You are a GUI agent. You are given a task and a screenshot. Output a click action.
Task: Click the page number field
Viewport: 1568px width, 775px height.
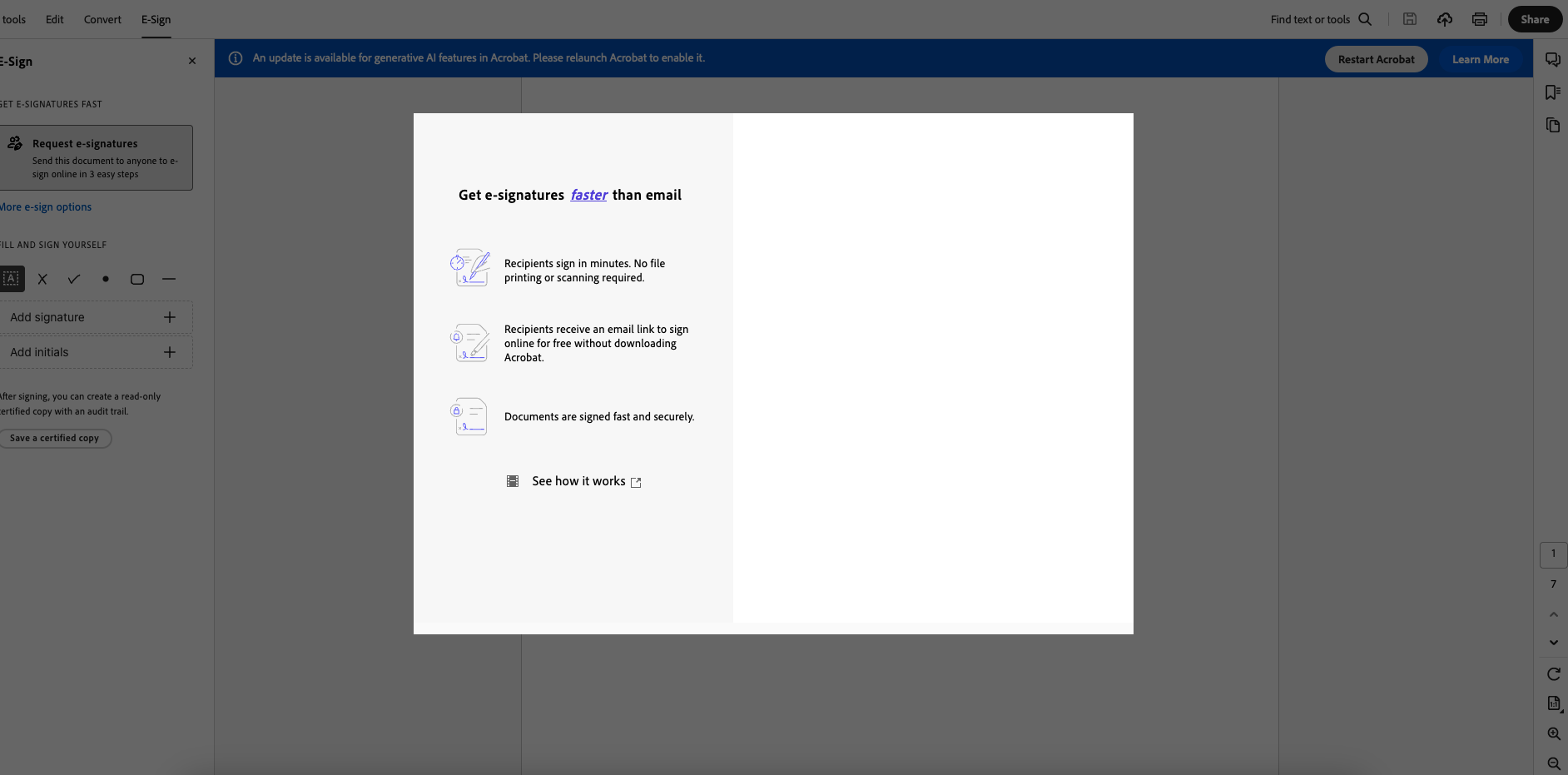click(1552, 554)
